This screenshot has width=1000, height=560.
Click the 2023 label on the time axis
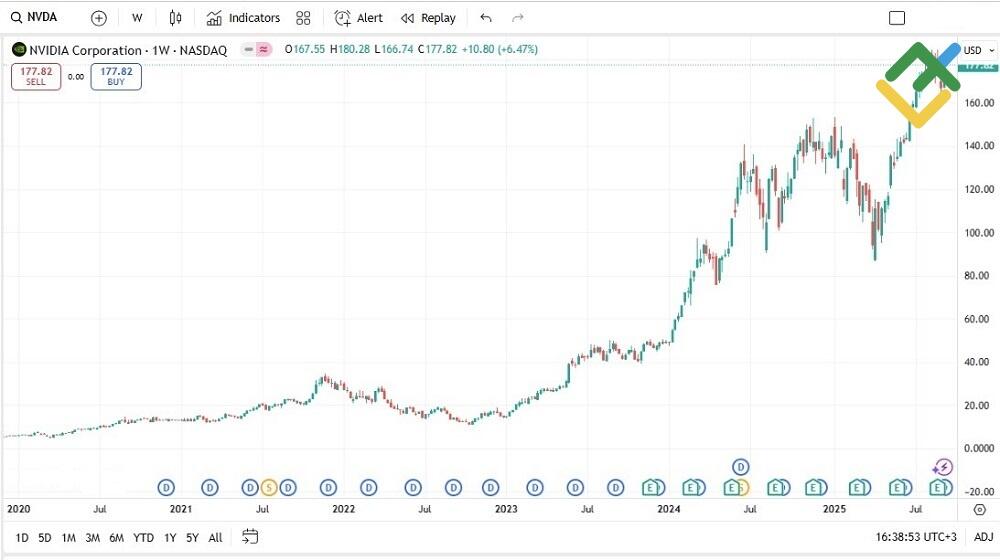(506, 509)
